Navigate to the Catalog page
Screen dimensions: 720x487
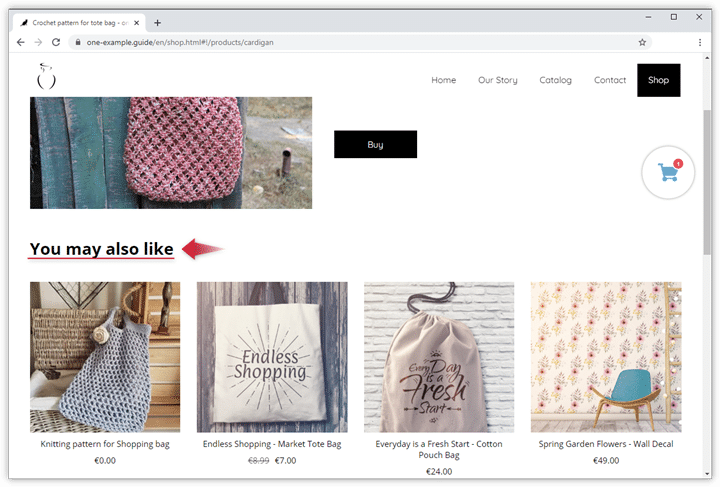(x=555, y=80)
